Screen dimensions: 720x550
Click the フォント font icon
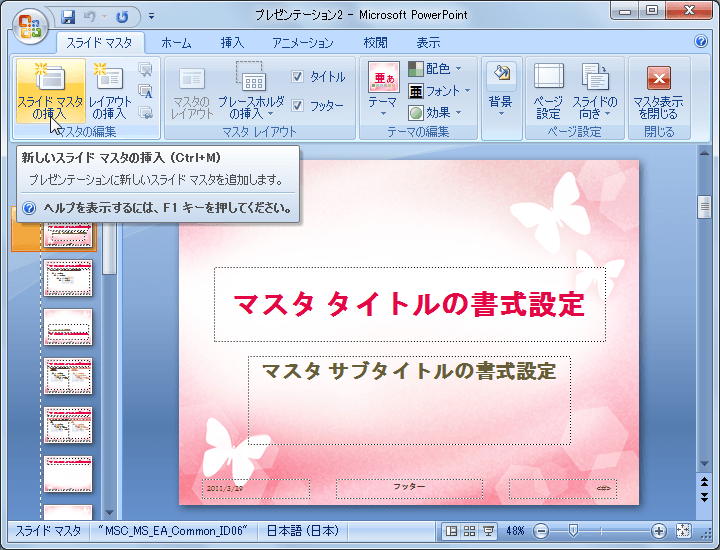pyautogui.click(x=416, y=91)
